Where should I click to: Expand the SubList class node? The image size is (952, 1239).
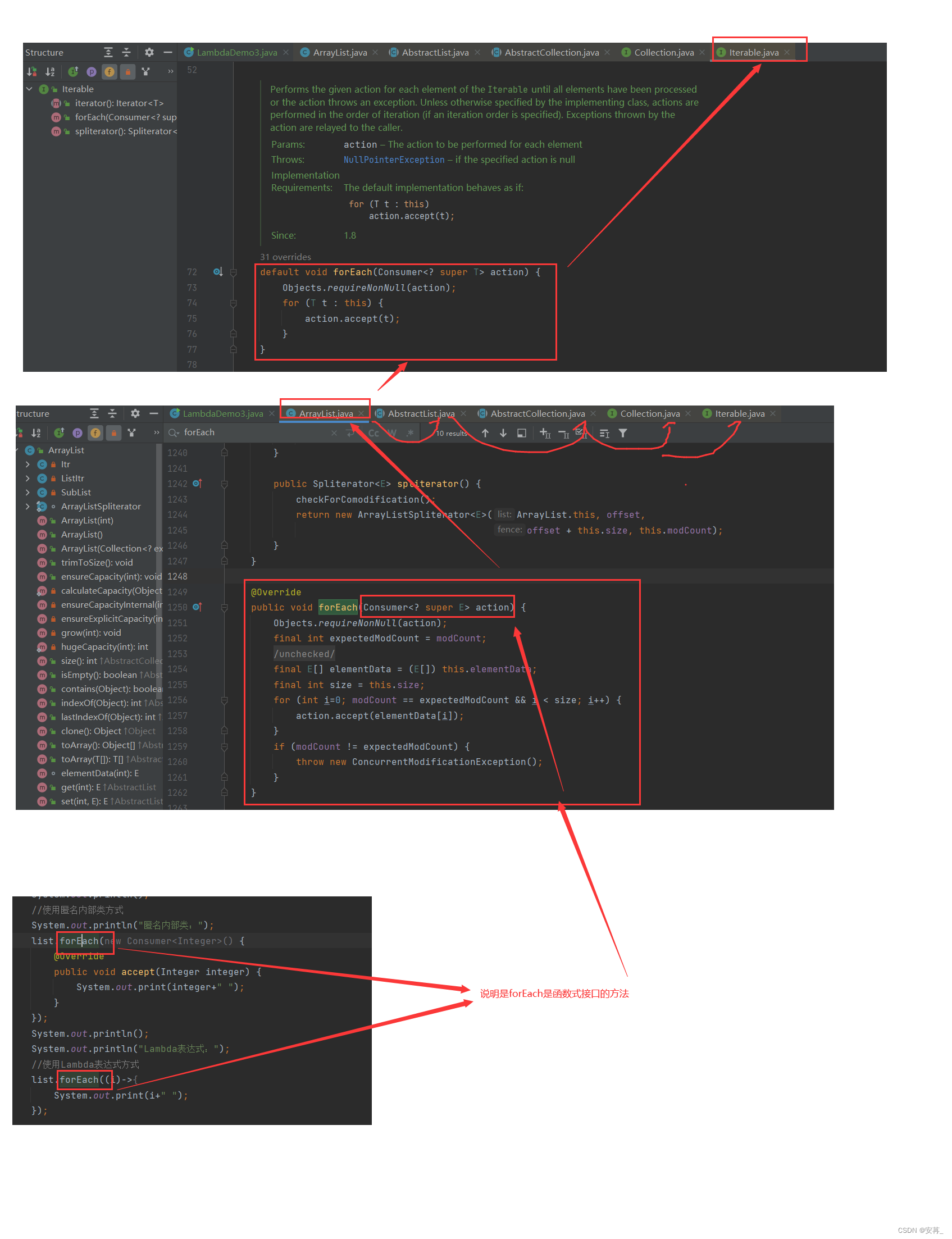(x=27, y=493)
